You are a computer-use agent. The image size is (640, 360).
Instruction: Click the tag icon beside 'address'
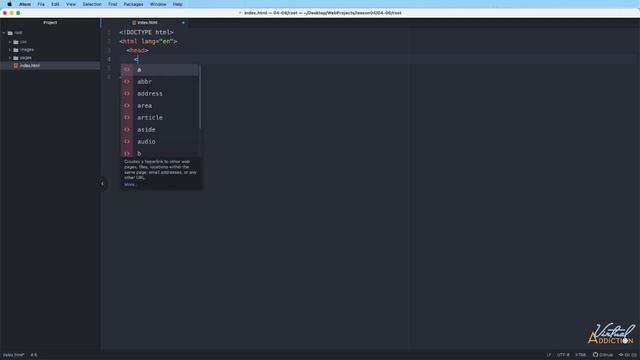127,93
